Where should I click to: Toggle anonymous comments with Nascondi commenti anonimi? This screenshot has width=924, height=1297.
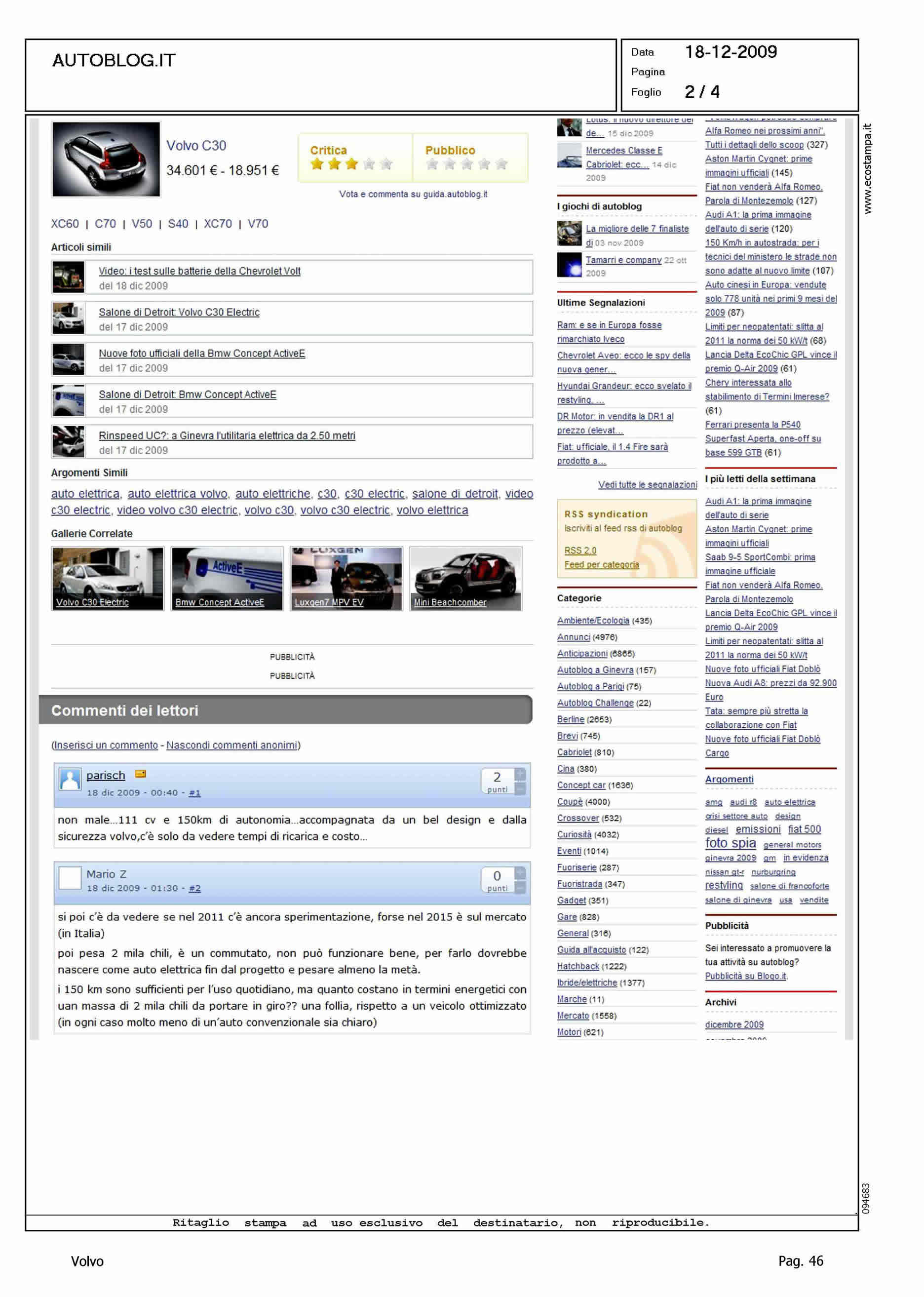click(x=231, y=745)
